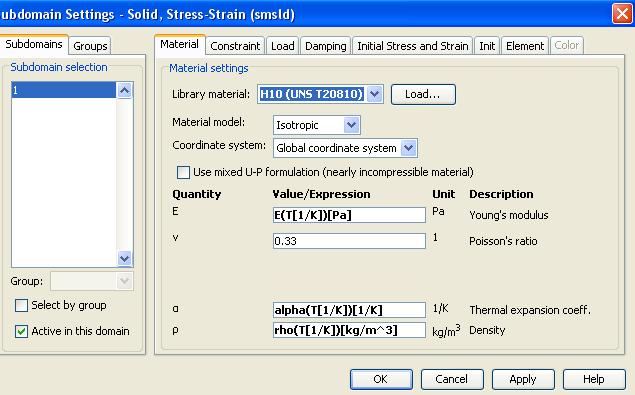Click Poisson's ratio input field

coord(349,241)
